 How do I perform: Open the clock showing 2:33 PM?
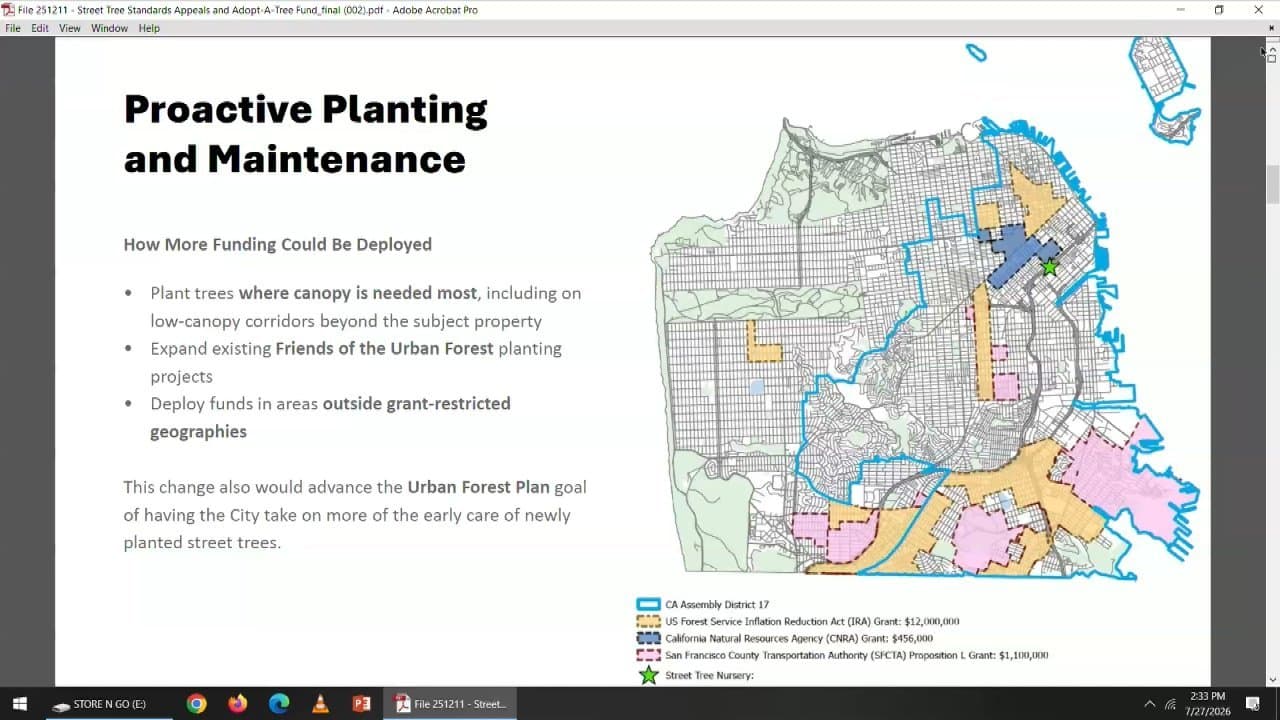click(1208, 703)
